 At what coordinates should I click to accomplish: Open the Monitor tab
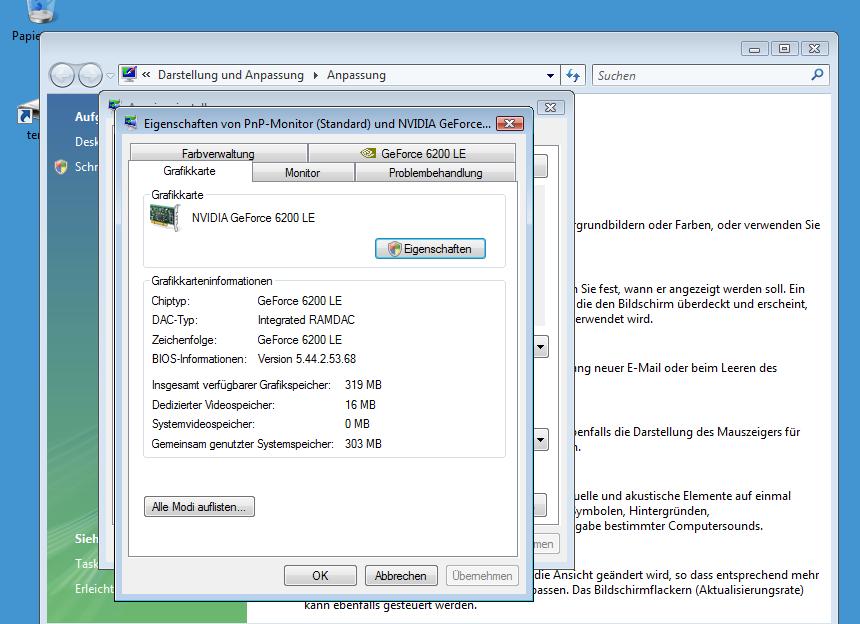(302, 173)
